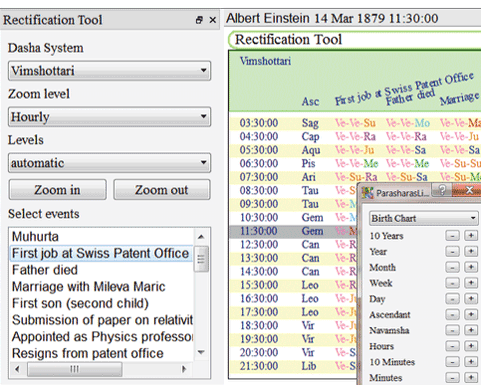
Task: Click the events list horizontal scrollbar thumb
Action: tap(75, 369)
